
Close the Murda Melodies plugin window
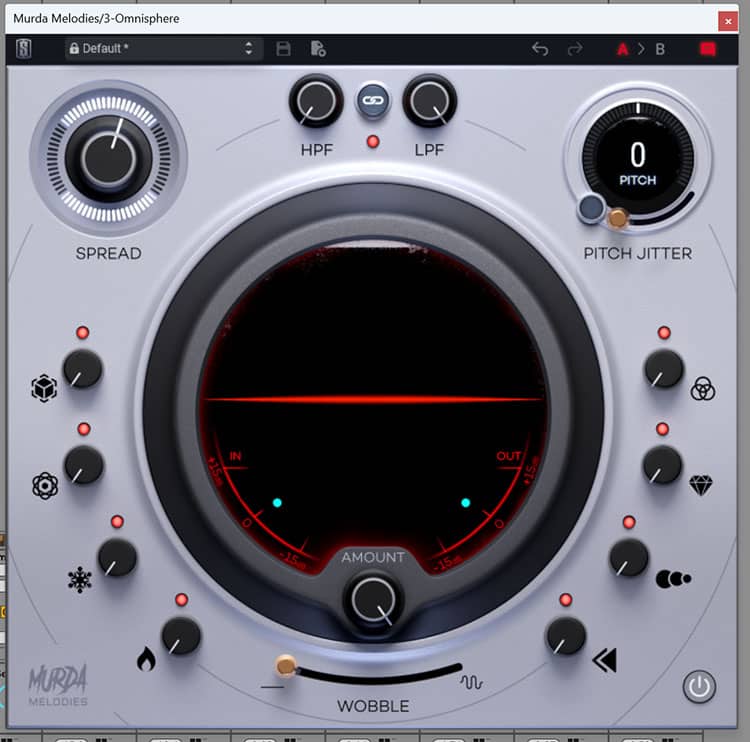(728, 22)
